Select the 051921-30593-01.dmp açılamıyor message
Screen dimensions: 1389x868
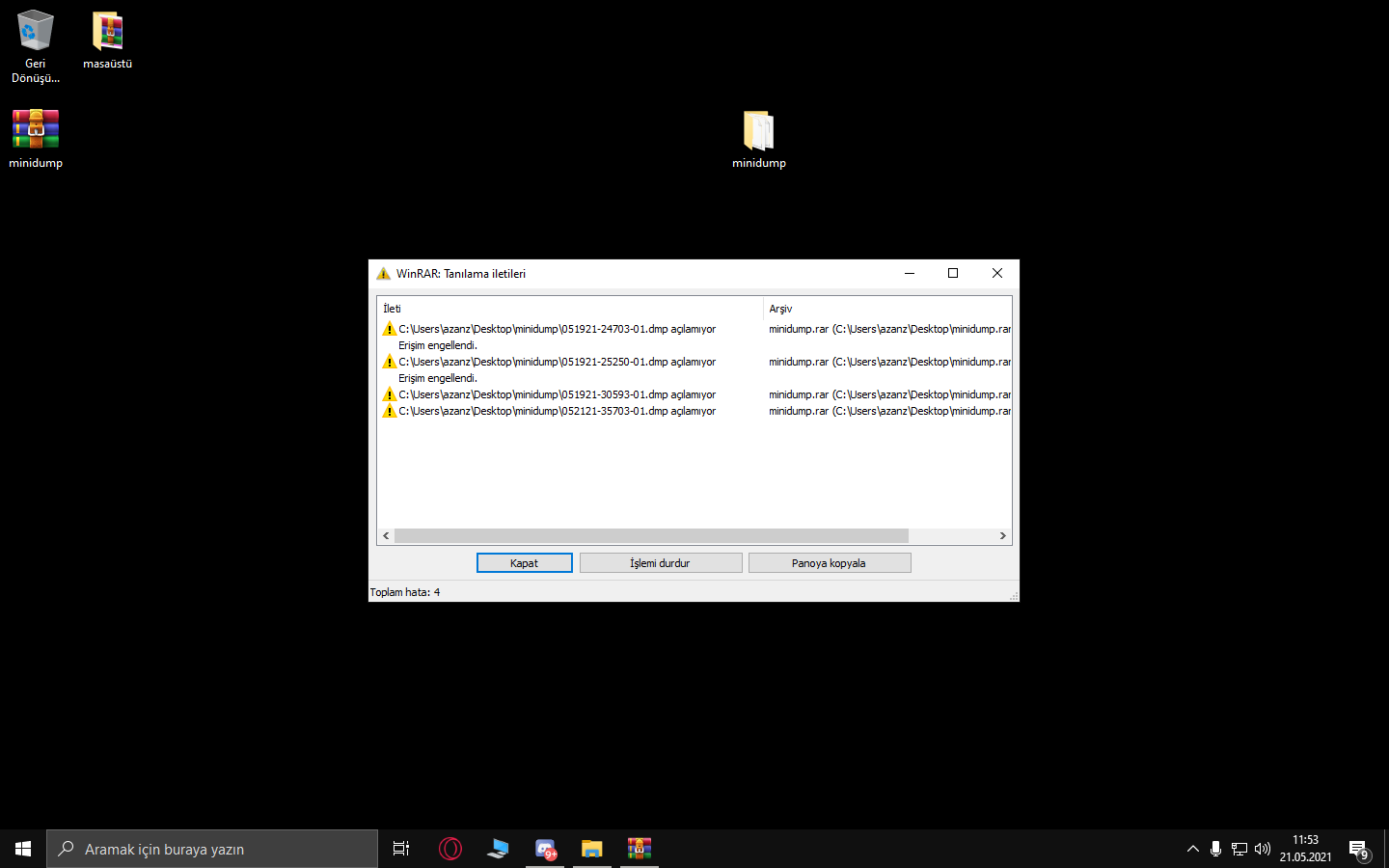(558, 394)
